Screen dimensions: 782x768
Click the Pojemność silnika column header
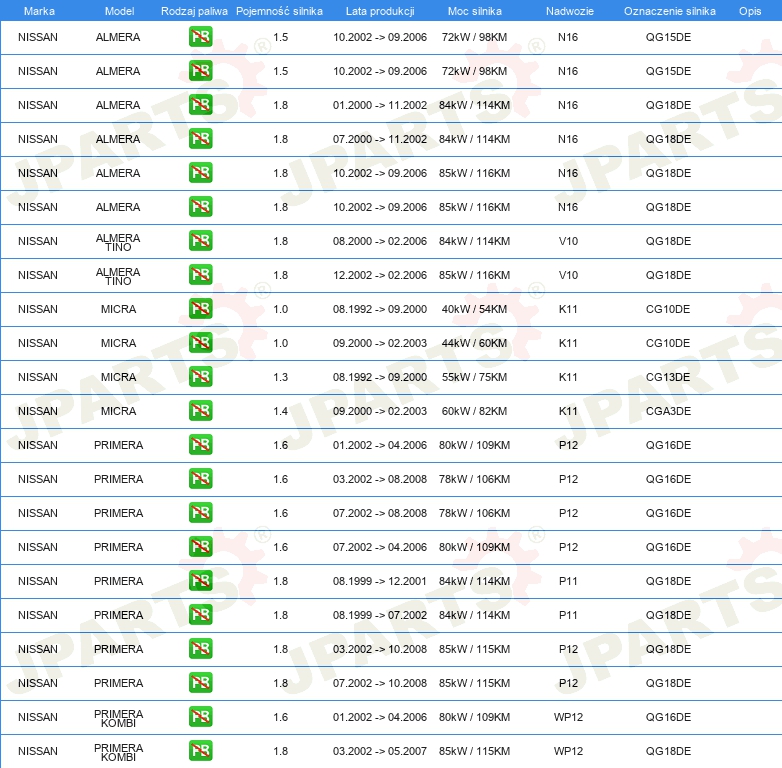click(x=279, y=11)
